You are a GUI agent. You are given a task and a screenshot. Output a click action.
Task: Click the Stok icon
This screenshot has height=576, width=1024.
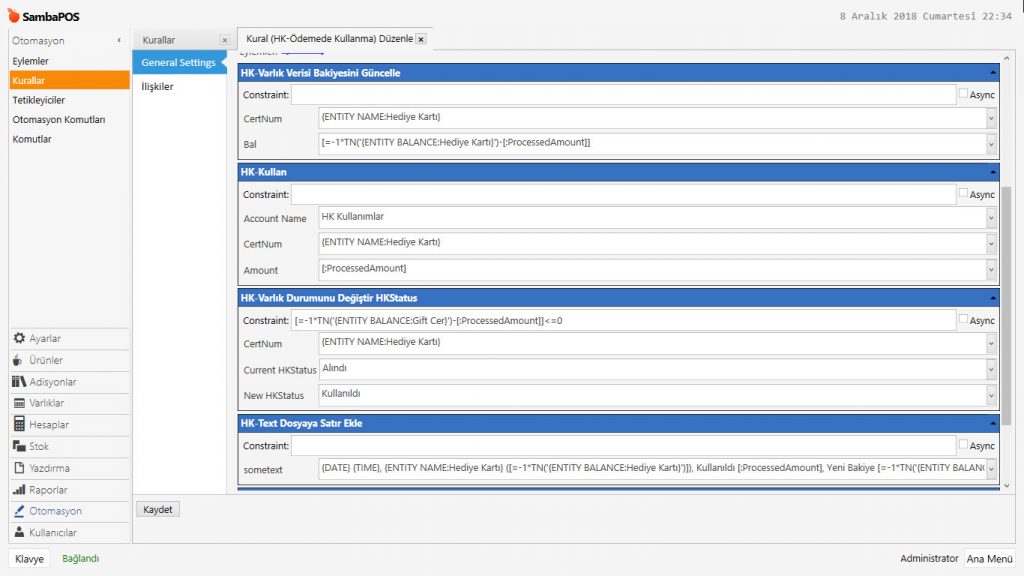(x=19, y=446)
